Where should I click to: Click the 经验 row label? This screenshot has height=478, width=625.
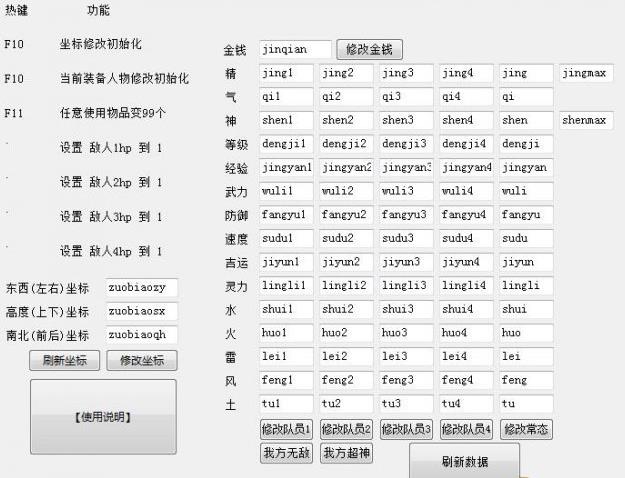point(236,168)
